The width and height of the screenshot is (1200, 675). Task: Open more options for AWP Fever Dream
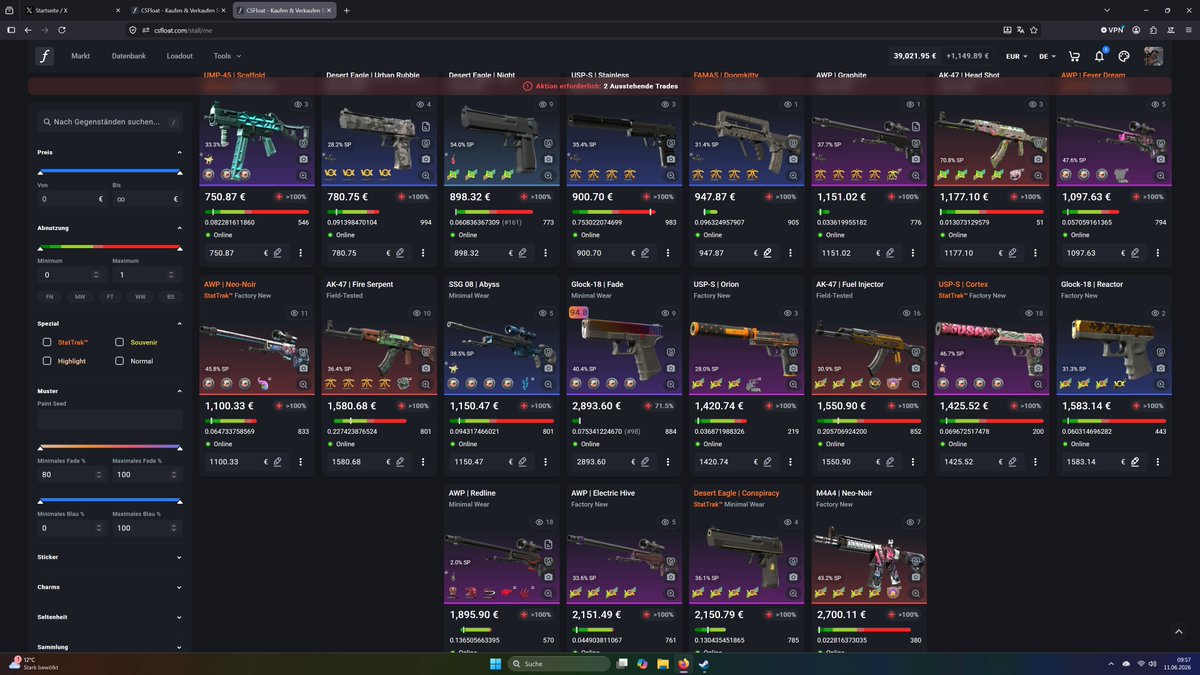(x=1157, y=253)
